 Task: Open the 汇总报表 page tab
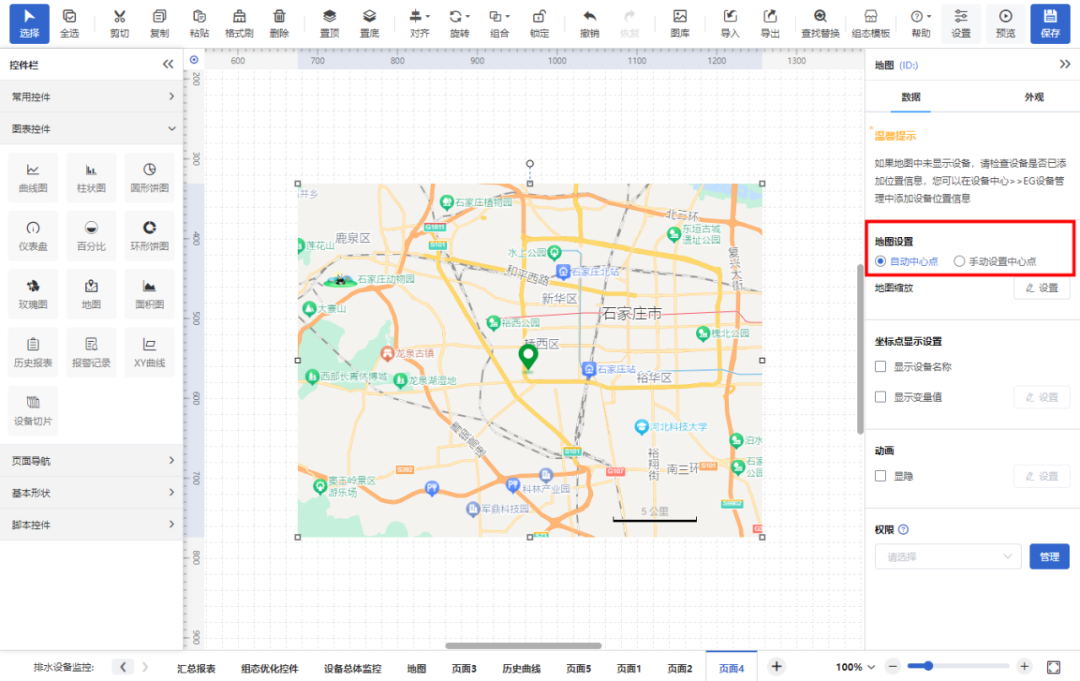196,669
